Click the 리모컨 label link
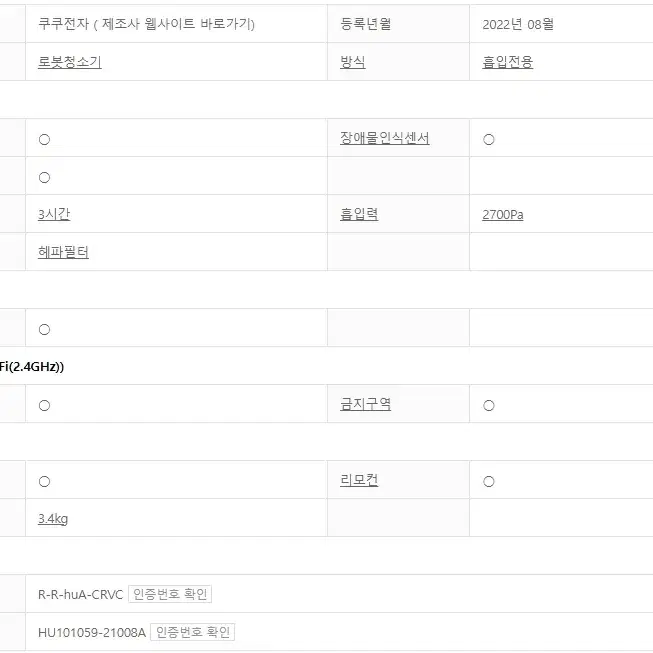Screen dimensions: 653x653 (x=359, y=480)
